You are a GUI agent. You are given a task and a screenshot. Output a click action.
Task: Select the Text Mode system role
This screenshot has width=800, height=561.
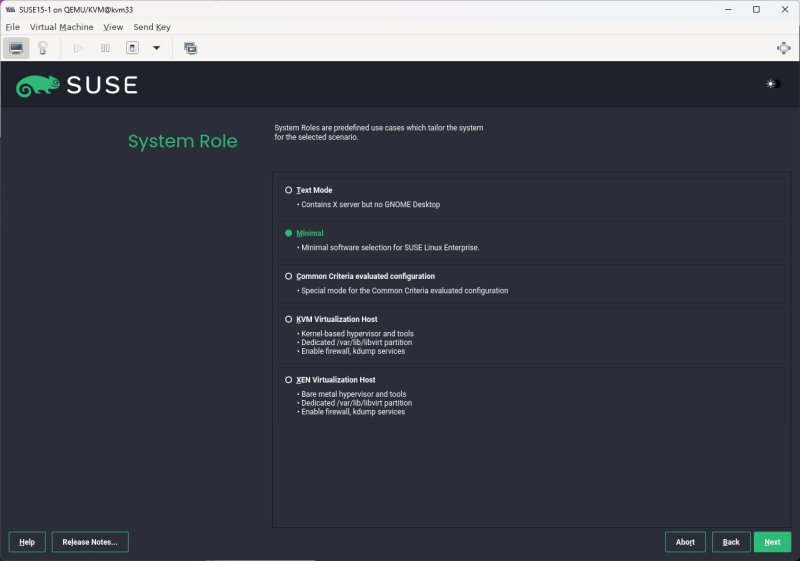point(288,190)
